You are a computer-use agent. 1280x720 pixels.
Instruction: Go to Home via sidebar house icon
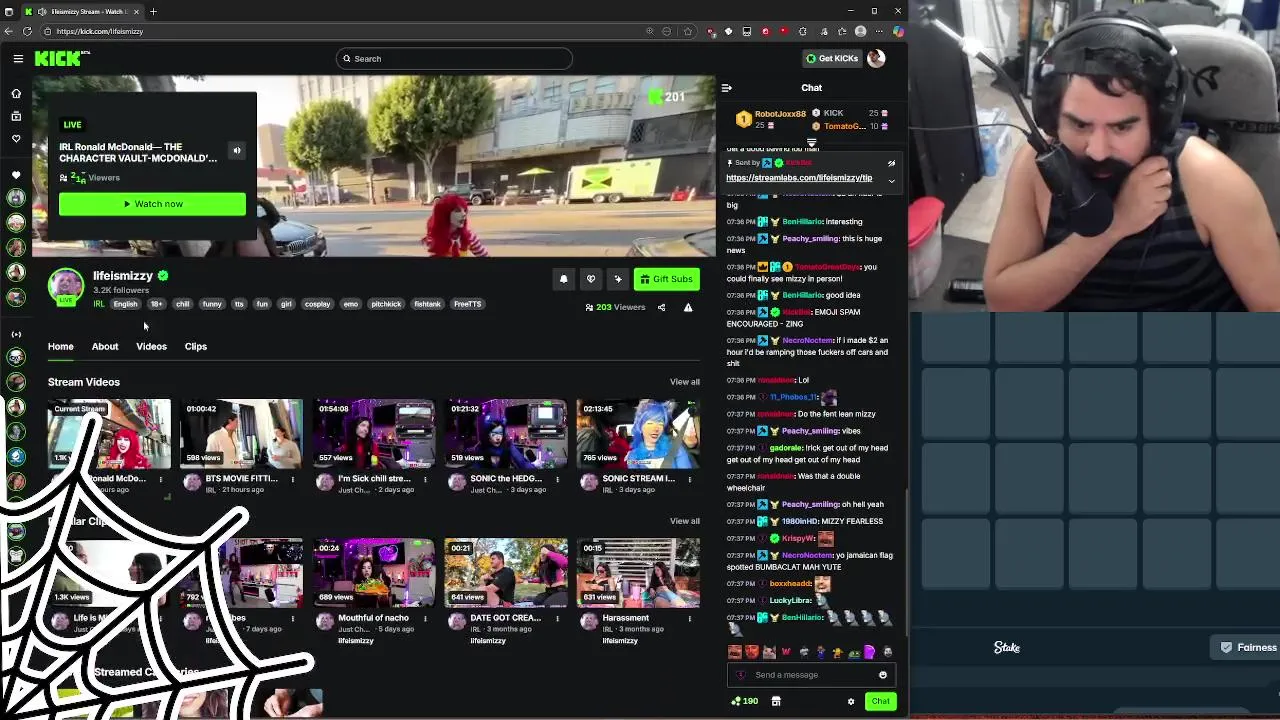16,93
